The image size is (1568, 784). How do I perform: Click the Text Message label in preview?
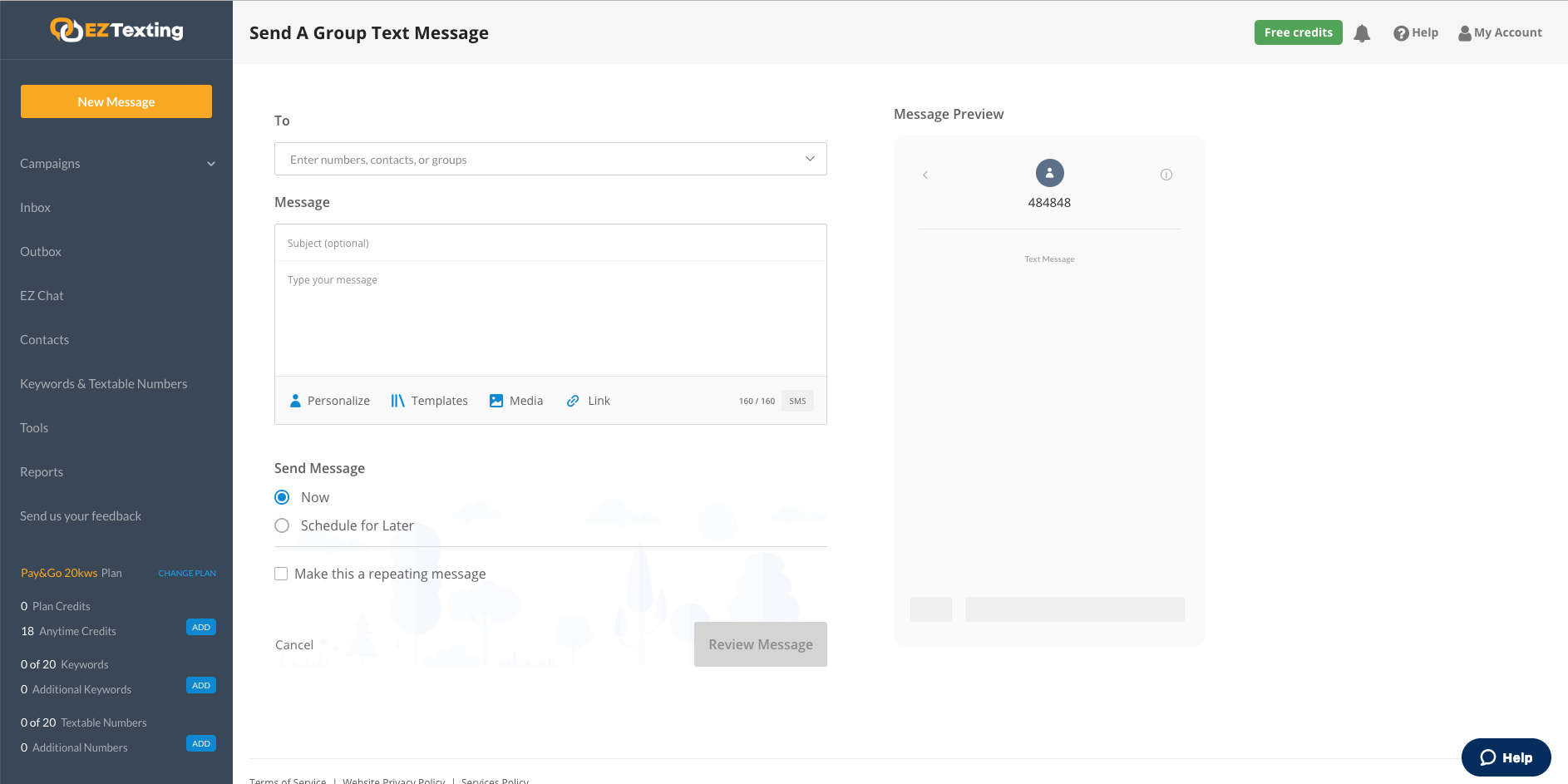[x=1049, y=259]
